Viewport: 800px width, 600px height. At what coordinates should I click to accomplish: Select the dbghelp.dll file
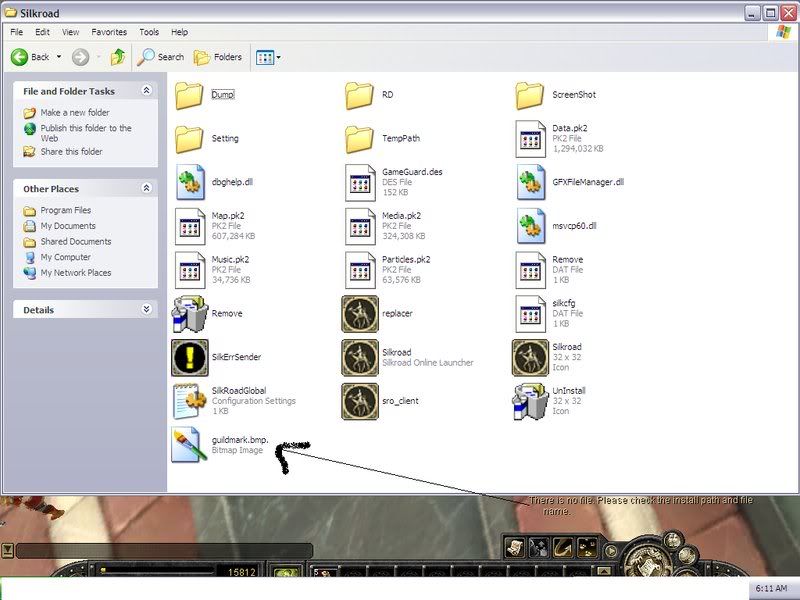(190, 182)
